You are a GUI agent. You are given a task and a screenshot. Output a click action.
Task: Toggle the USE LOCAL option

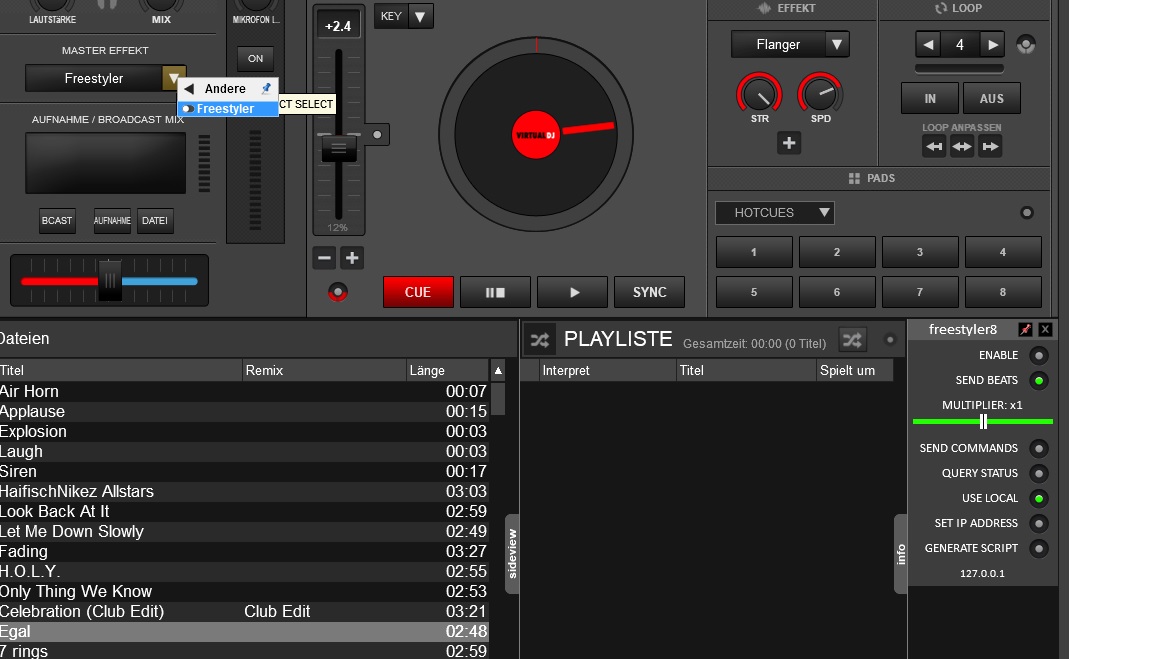1039,498
